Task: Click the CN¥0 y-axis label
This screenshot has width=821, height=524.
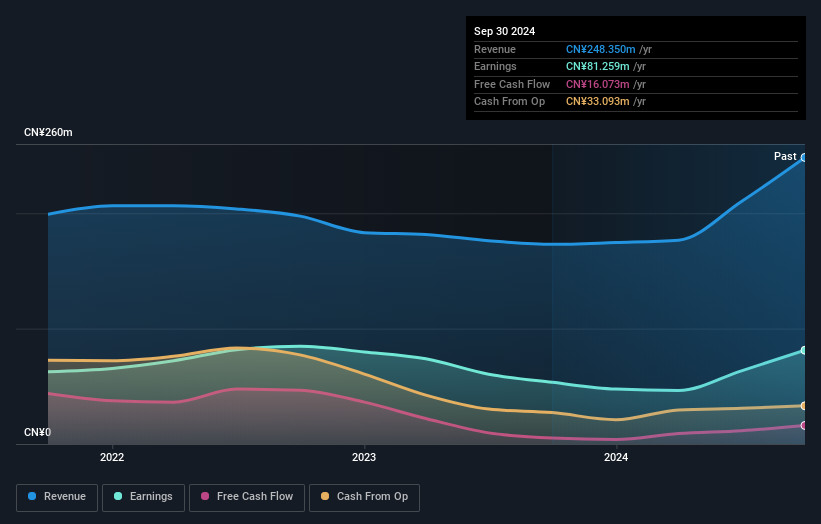Action: 38,432
